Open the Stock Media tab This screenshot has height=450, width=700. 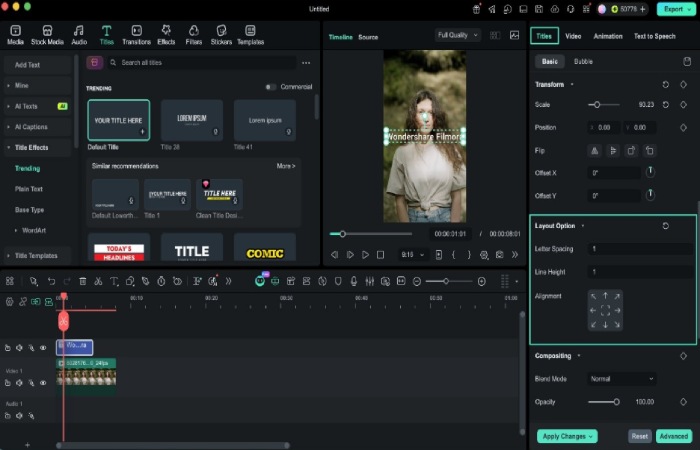click(x=47, y=35)
